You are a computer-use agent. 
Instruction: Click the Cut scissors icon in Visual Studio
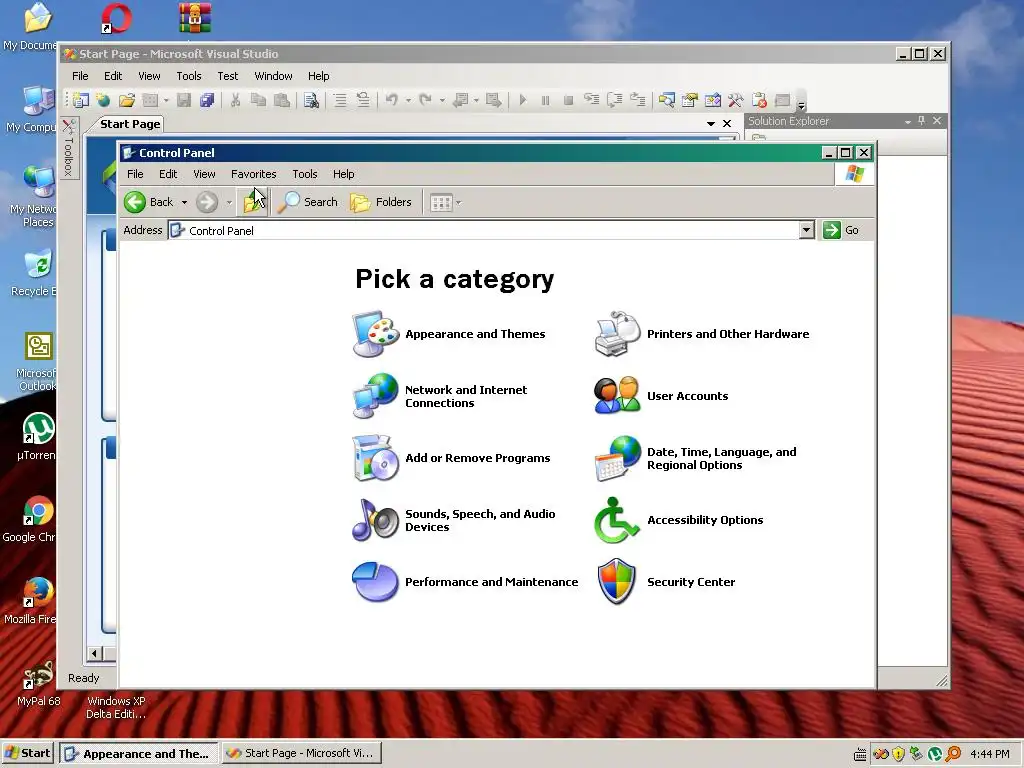pos(236,100)
